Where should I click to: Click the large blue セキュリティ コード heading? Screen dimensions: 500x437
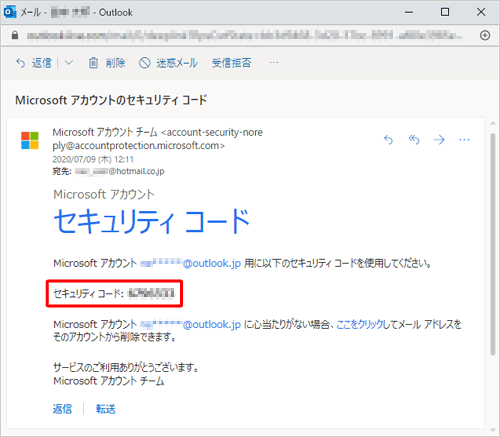(x=152, y=221)
